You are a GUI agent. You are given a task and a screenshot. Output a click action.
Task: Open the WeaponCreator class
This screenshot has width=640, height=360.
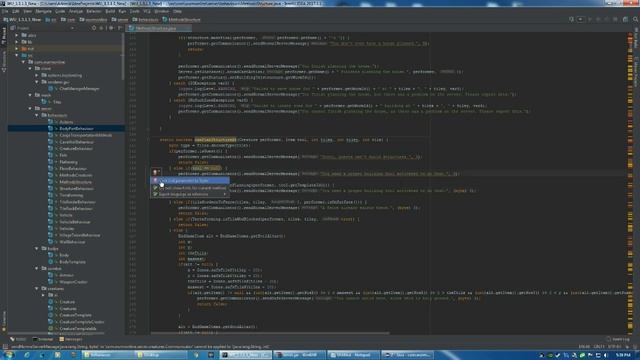click(73, 282)
